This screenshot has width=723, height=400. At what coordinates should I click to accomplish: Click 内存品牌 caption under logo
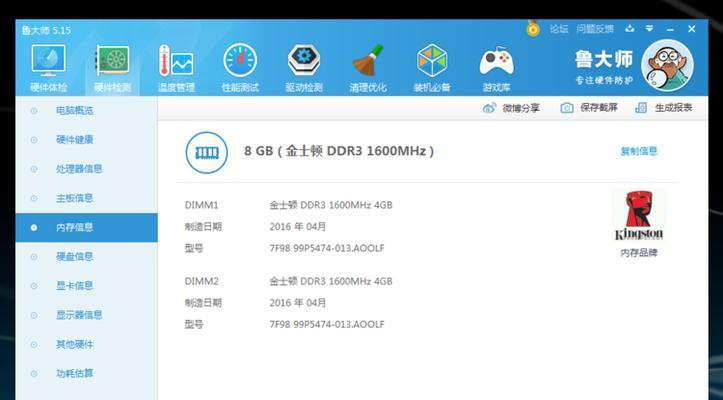639,253
